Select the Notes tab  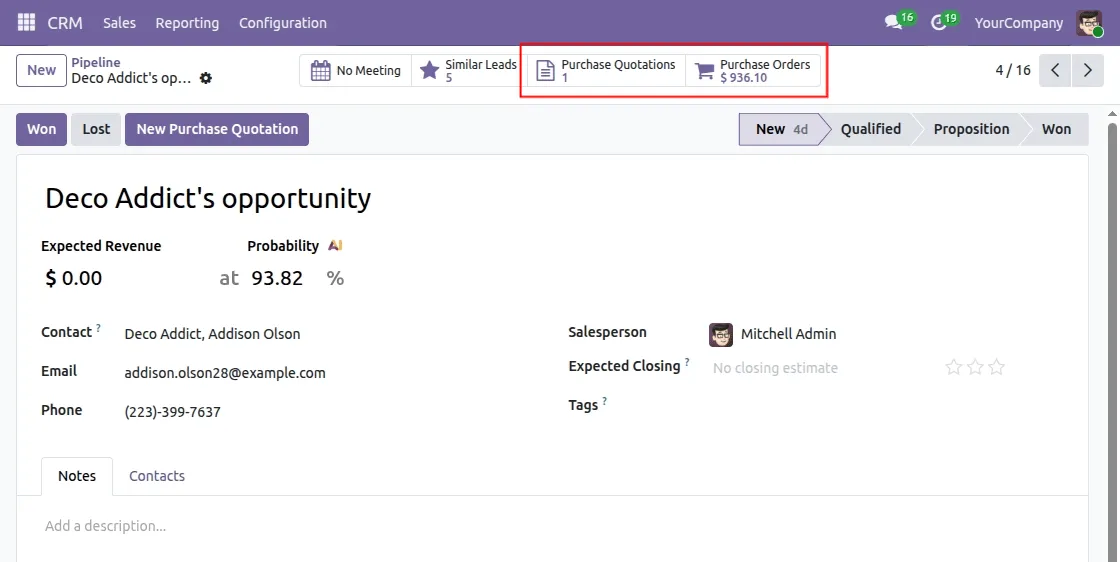pyautogui.click(x=77, y=476)
